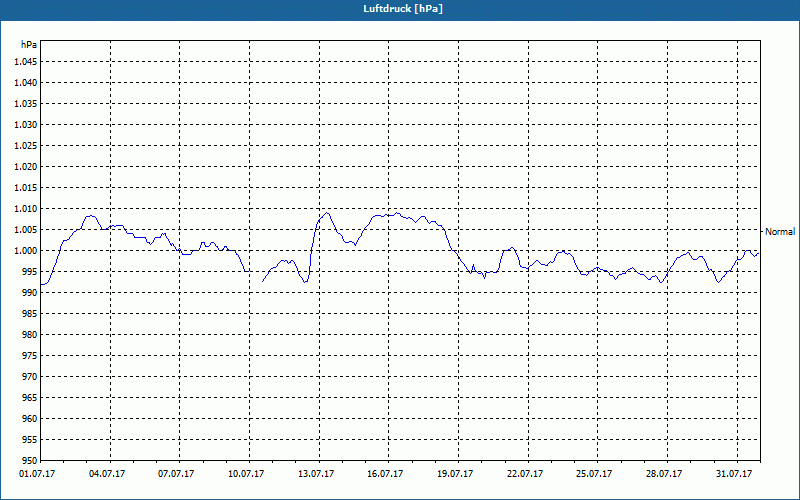This screenshot has height=500, width=800.
Task: Select the 10.07.17 date label
Action: click(x=246, y=474)
